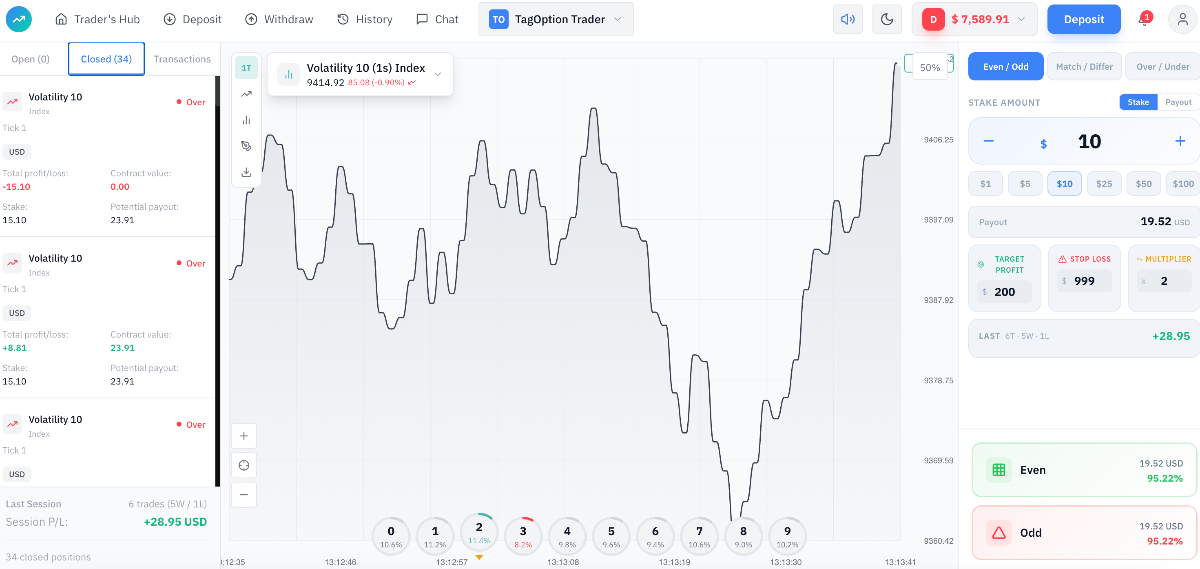Toggle dark mode with moon icon
The height and width of the screenshot is (569, 1200).
pos(887,19)
